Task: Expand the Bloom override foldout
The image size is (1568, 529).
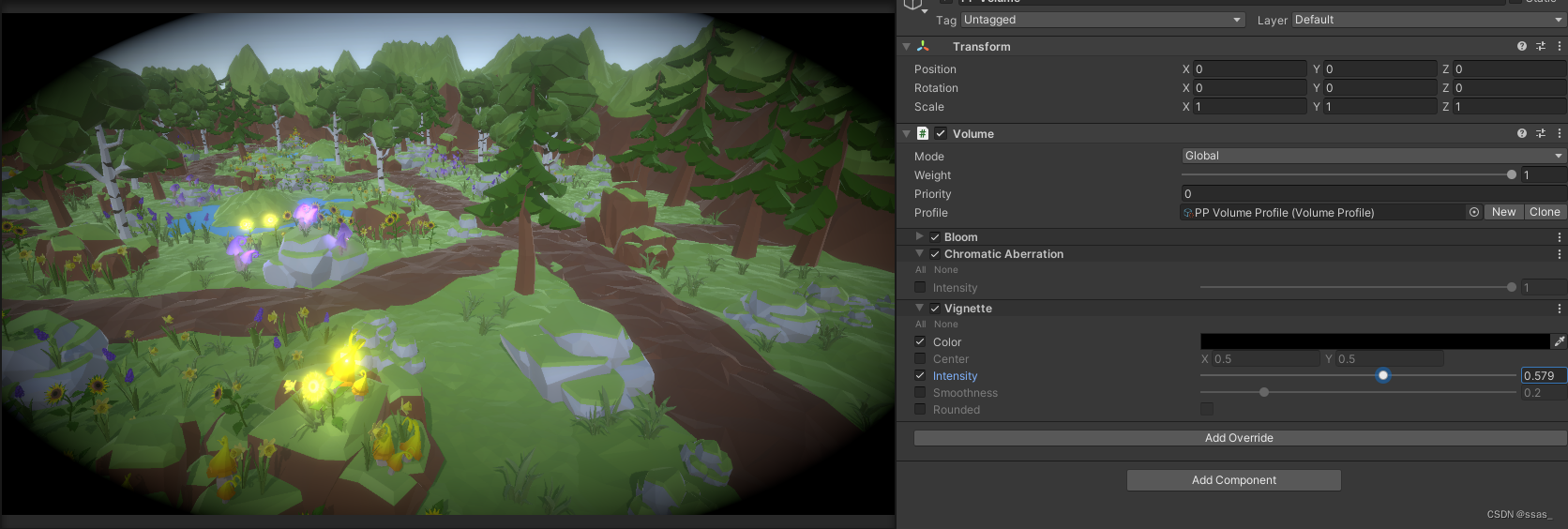Action: click(x=919, y=236)
